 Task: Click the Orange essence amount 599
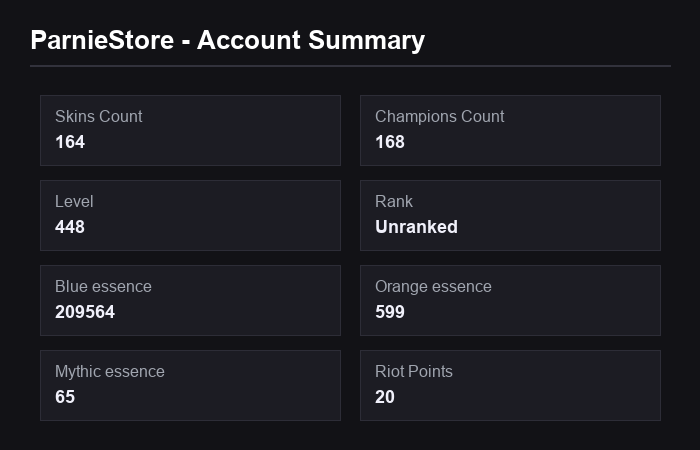[x=390, y=312]
